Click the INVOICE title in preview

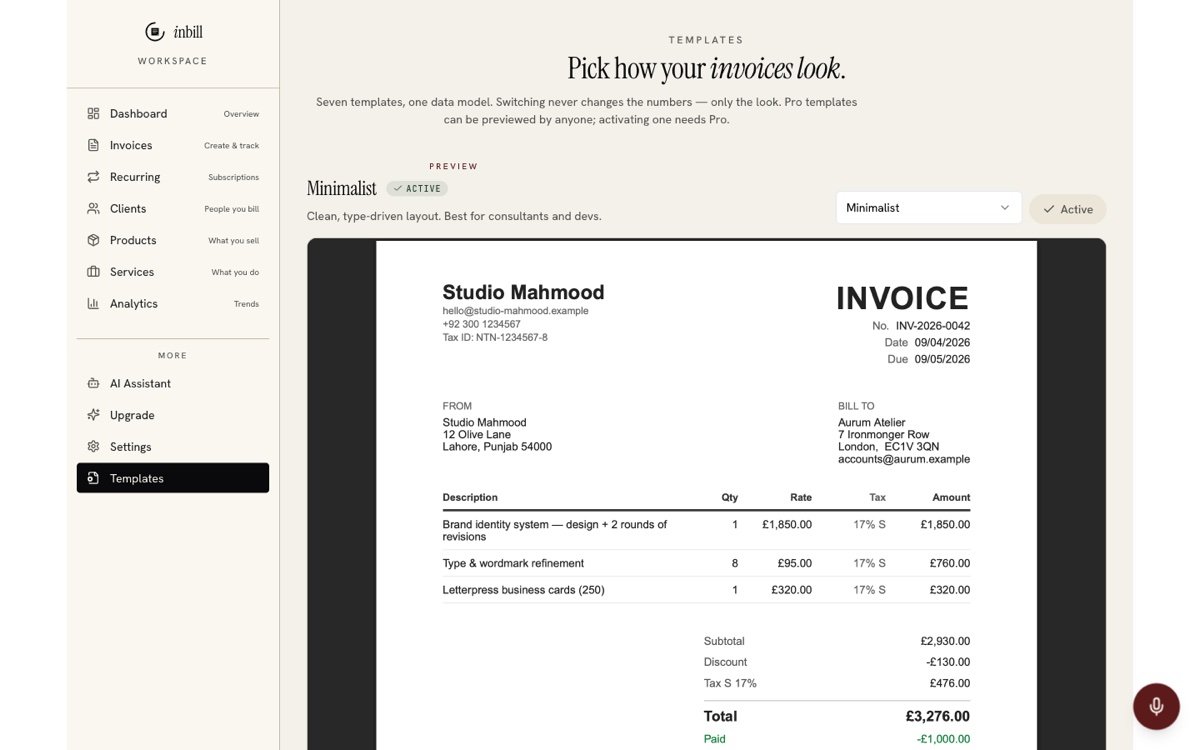tap(903, 298)
